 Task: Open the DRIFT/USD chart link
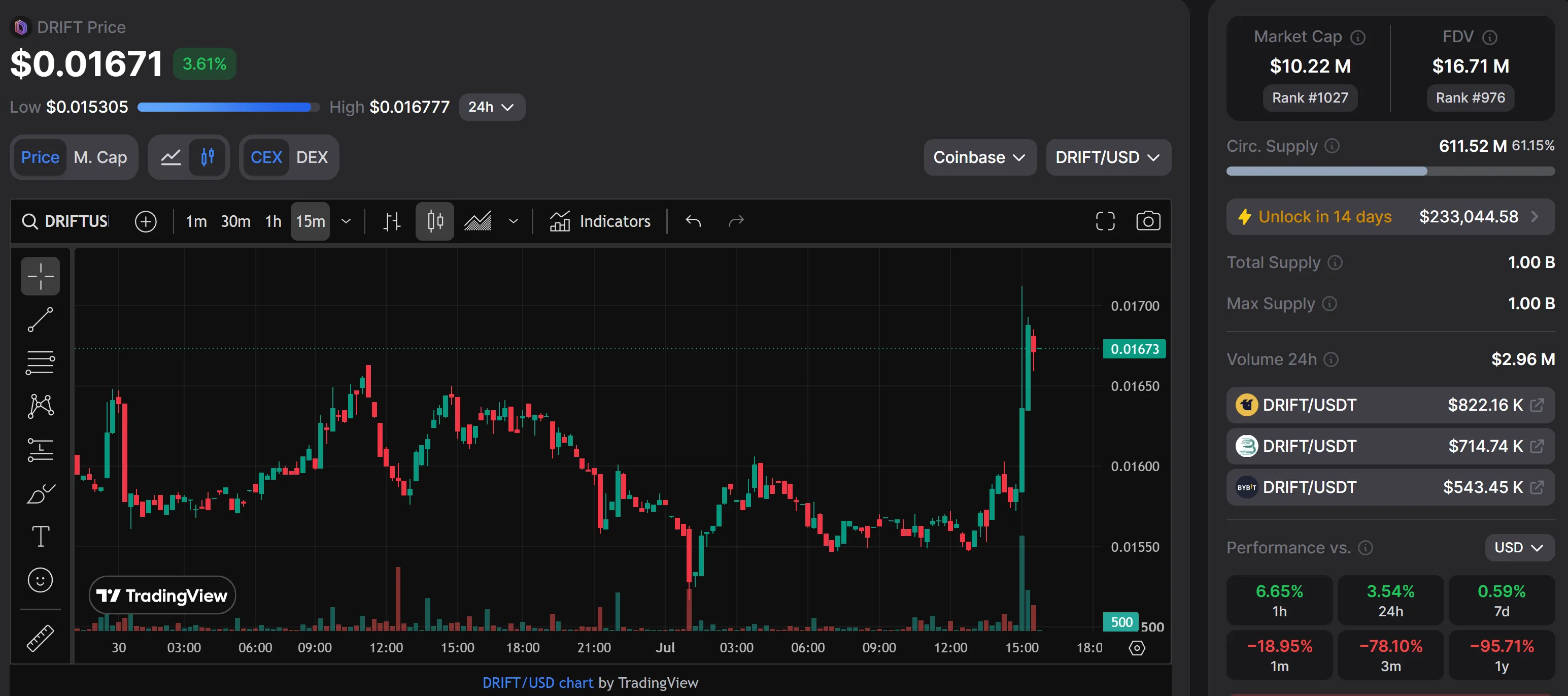[x=537, y=683]
